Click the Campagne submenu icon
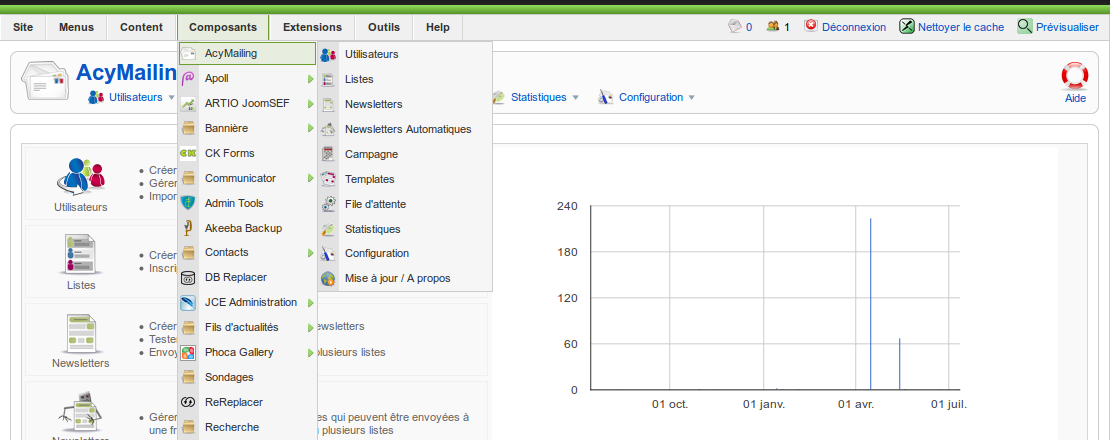This screenshot has width=1110, height=440. (x=328, y=154)
